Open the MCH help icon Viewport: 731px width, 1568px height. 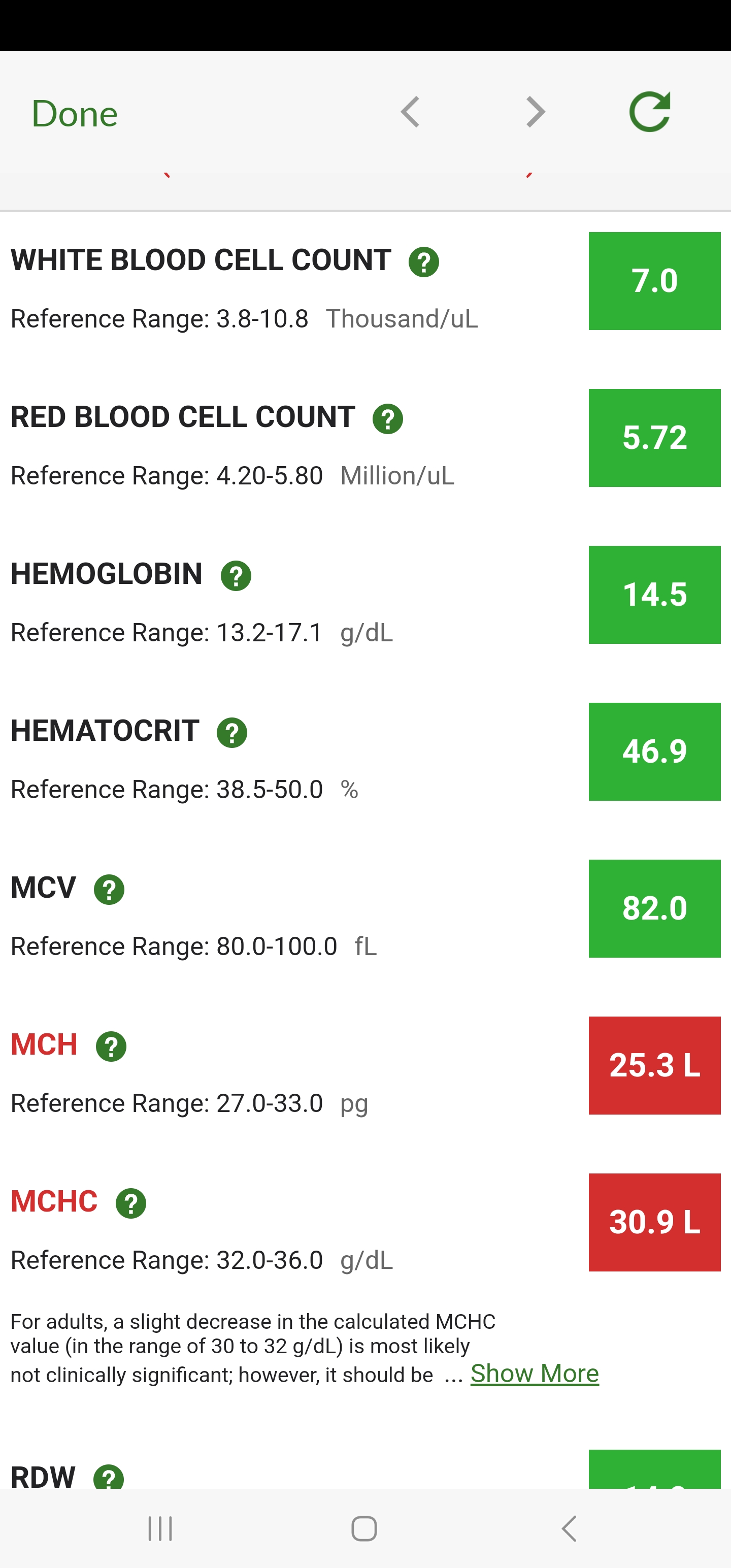click(111, 1047)
